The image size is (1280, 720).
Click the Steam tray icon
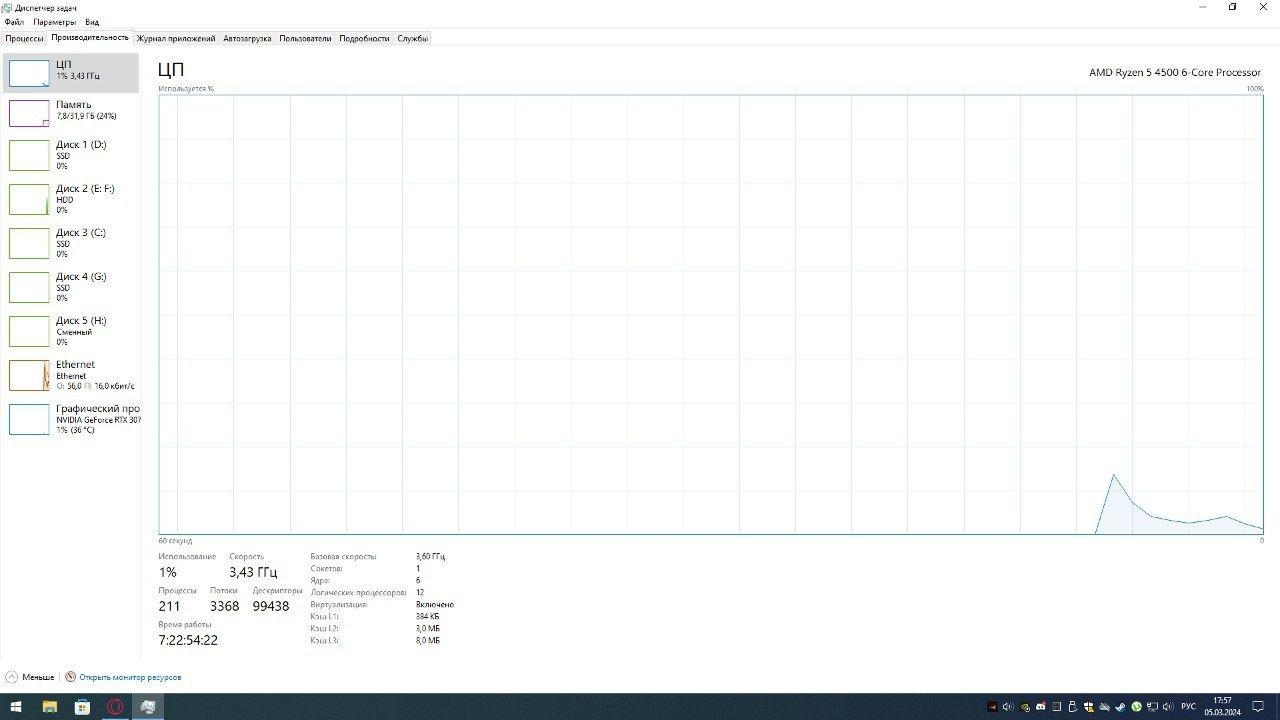[1120, 707]
